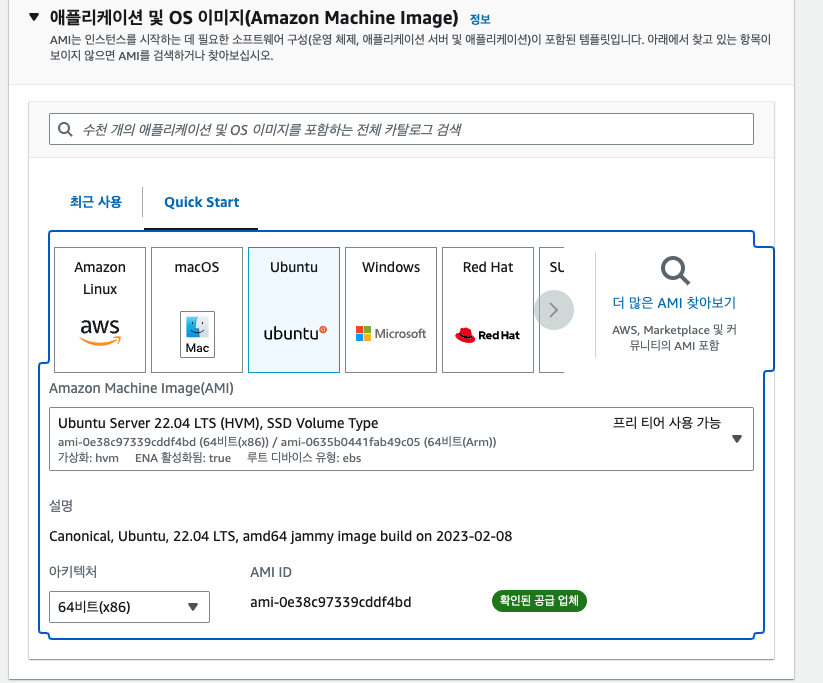Select the Ubuntu AMI tile
The width and height of the screenshot is (823, 683).
[x=294, y=310]
